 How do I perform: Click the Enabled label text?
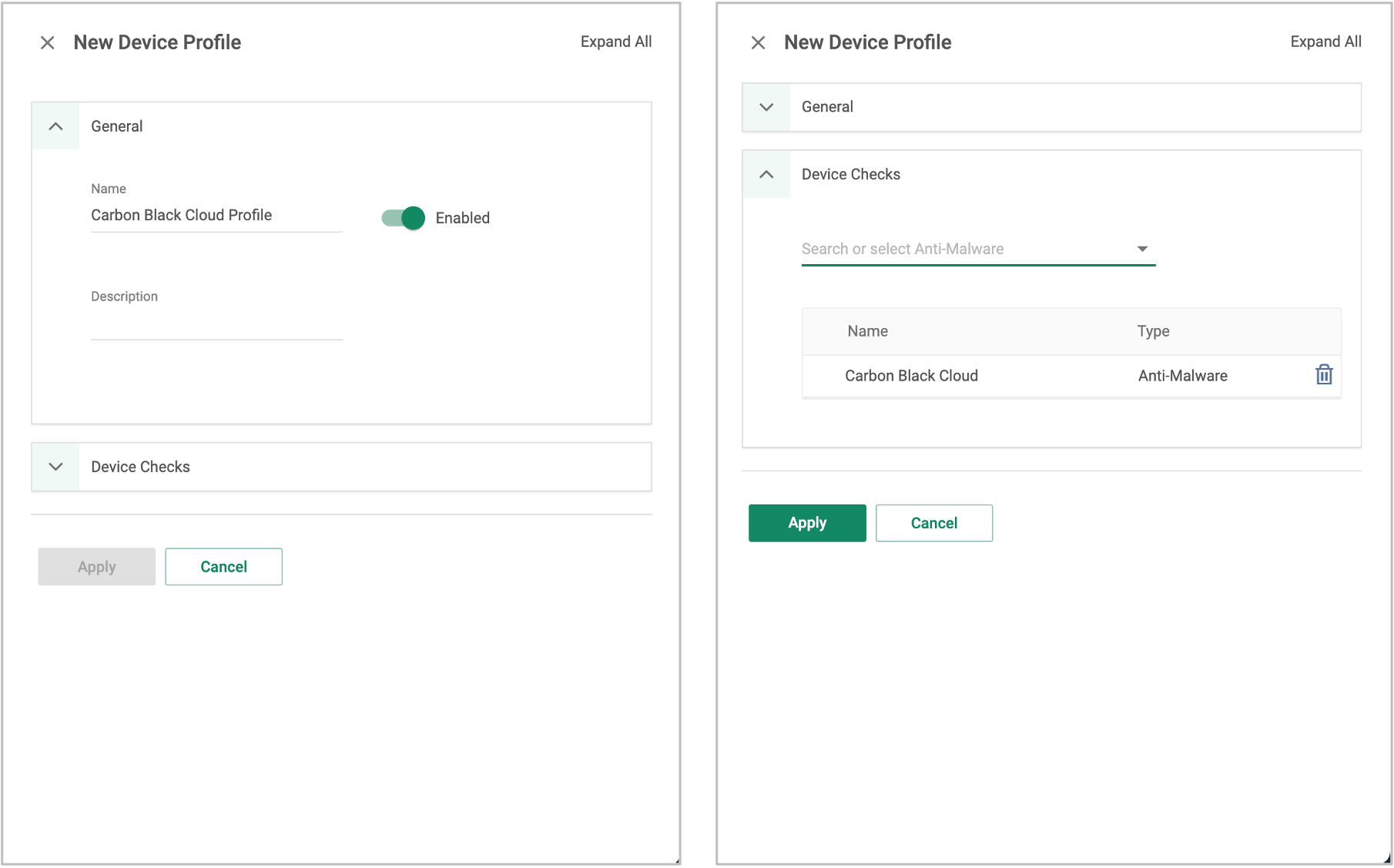click(x=463, y=218)
